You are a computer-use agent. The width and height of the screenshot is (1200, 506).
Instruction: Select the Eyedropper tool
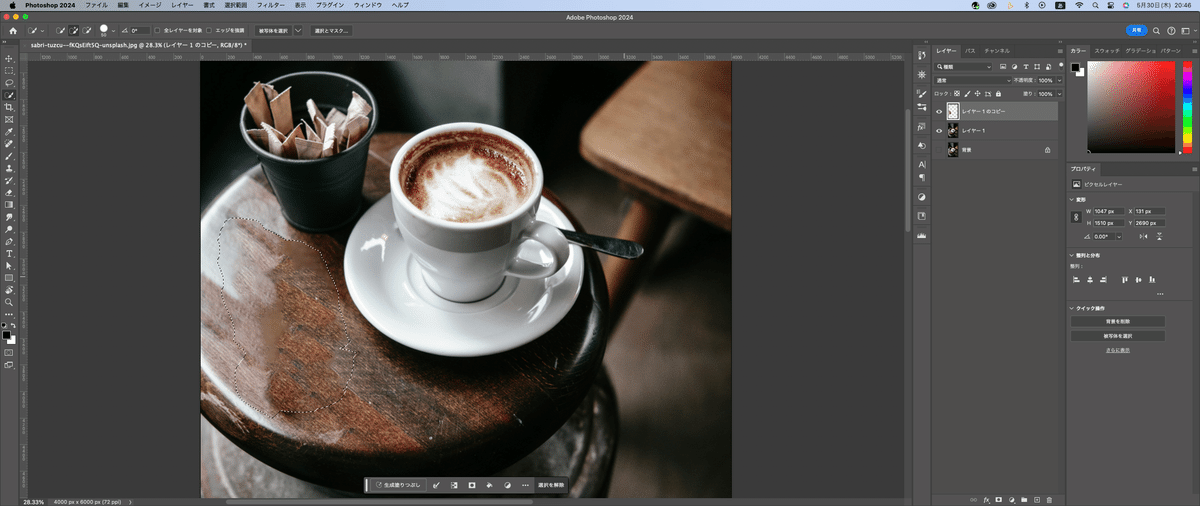(9, 131)
